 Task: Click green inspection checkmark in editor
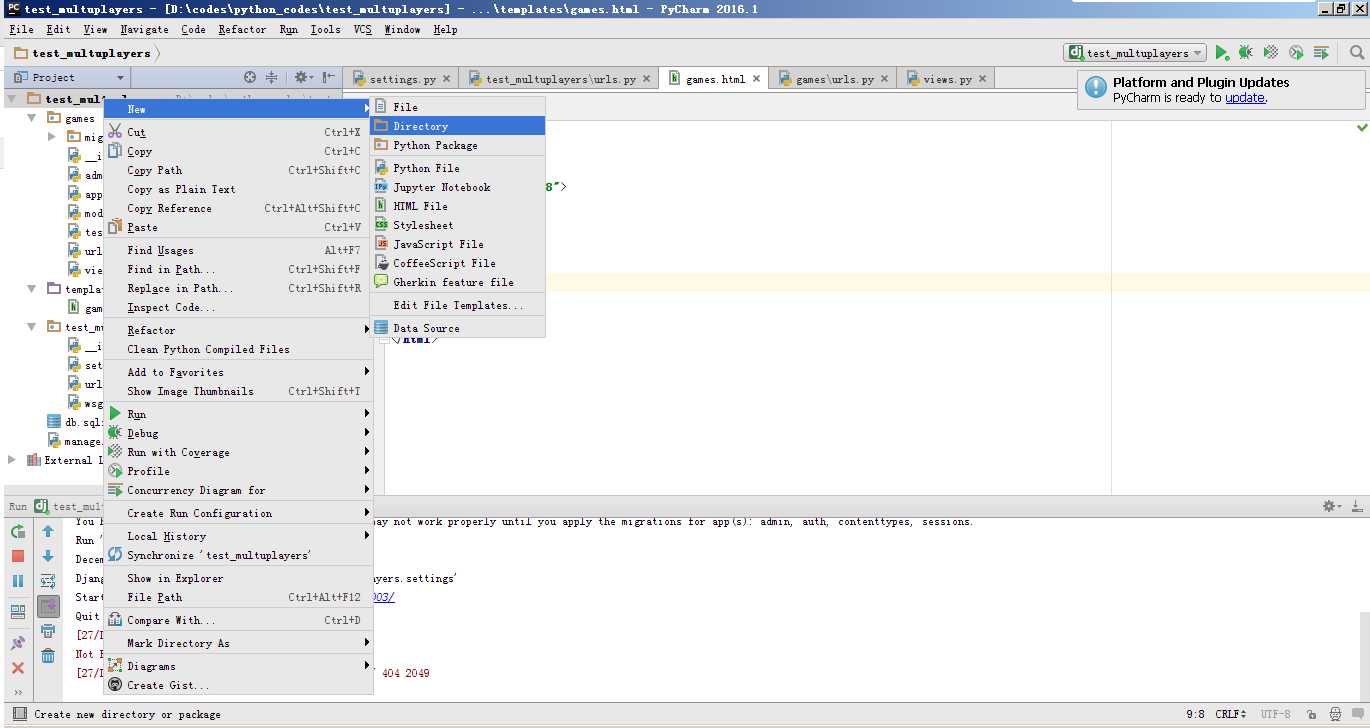1362,128
